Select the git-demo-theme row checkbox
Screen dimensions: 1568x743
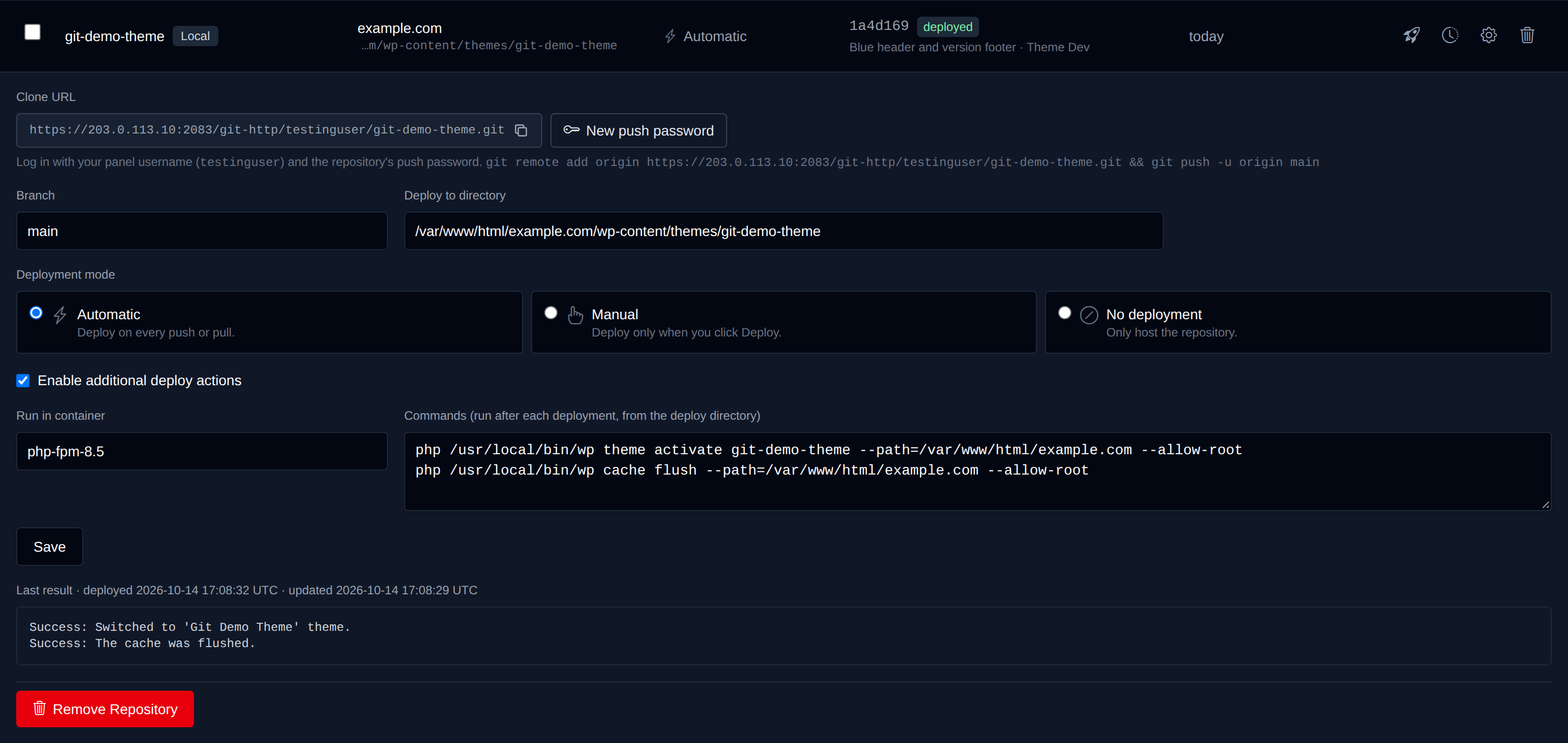(x=32, y=32)
